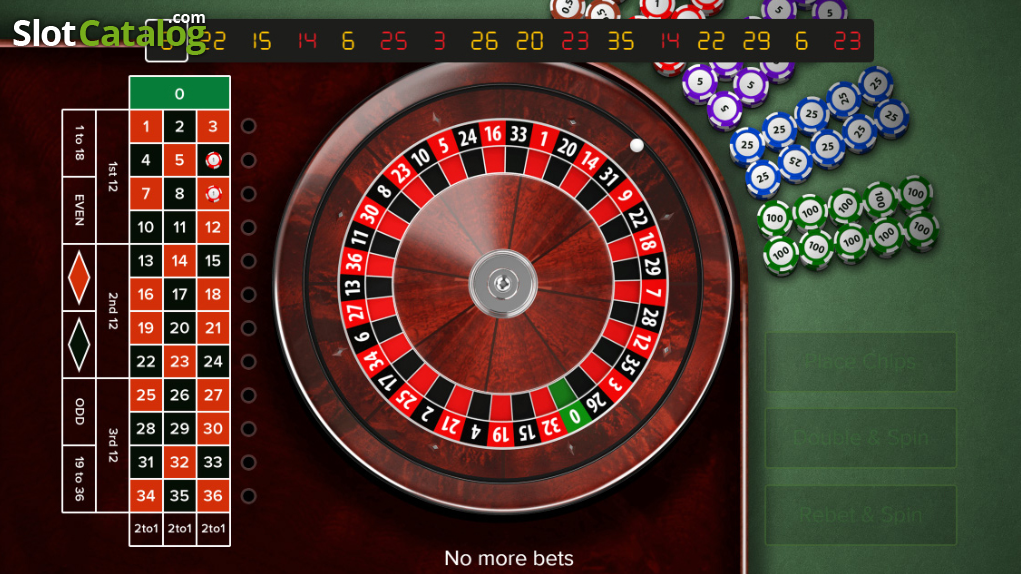Bet on the 1st 12 dozen
This screenshot has width=1021, height=574.
tap(113, 177)
